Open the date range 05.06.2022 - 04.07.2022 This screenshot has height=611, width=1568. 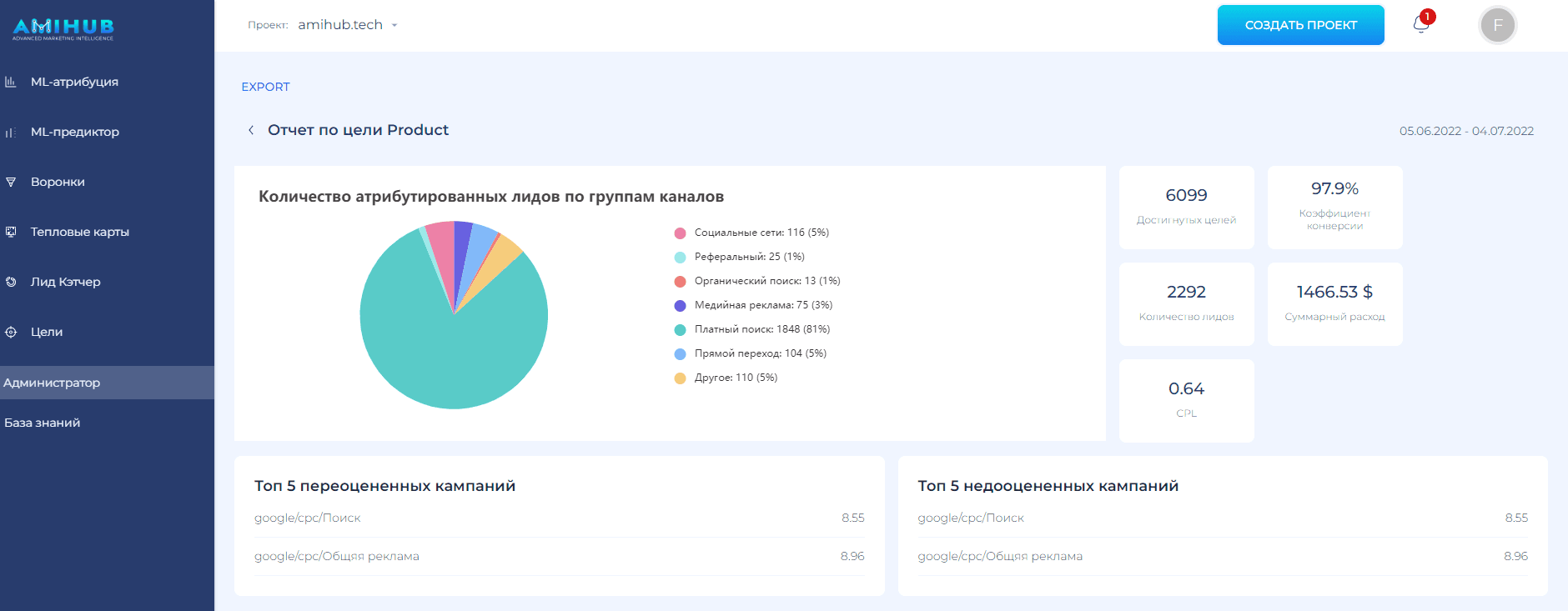1465,131
